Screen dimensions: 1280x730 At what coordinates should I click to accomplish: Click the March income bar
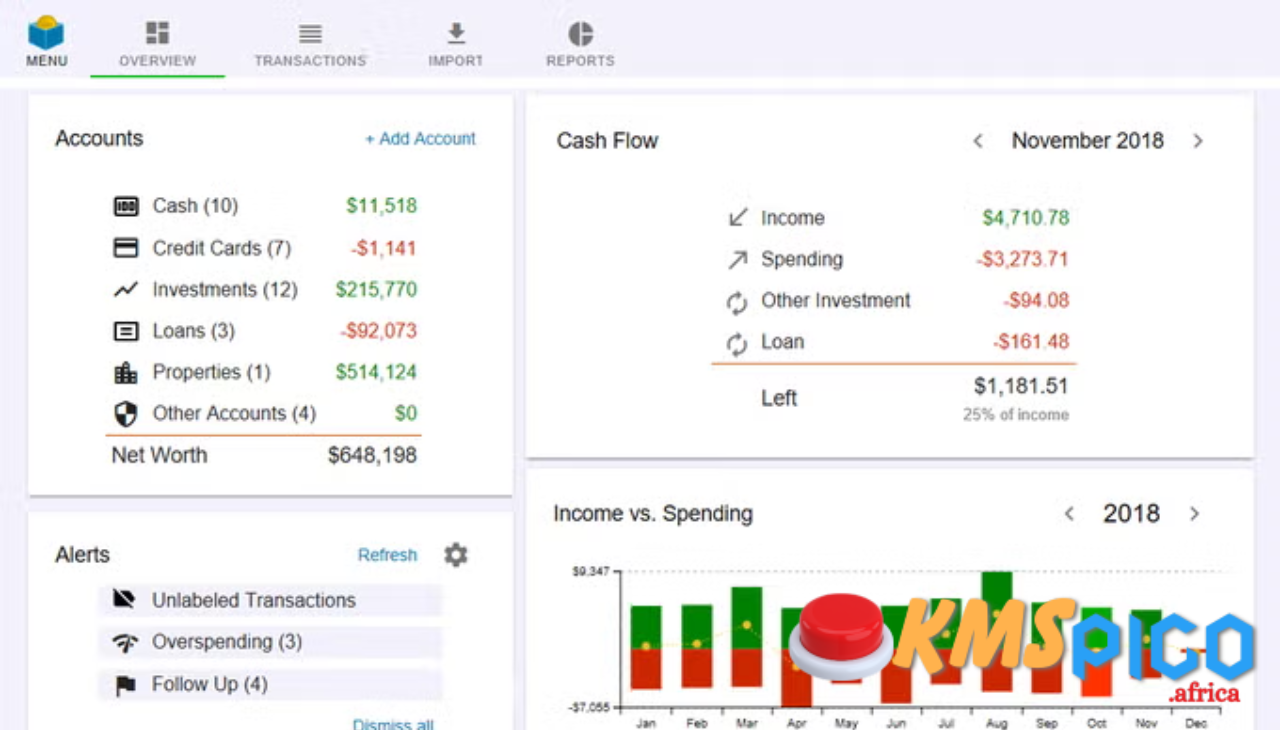click(747, 618)
